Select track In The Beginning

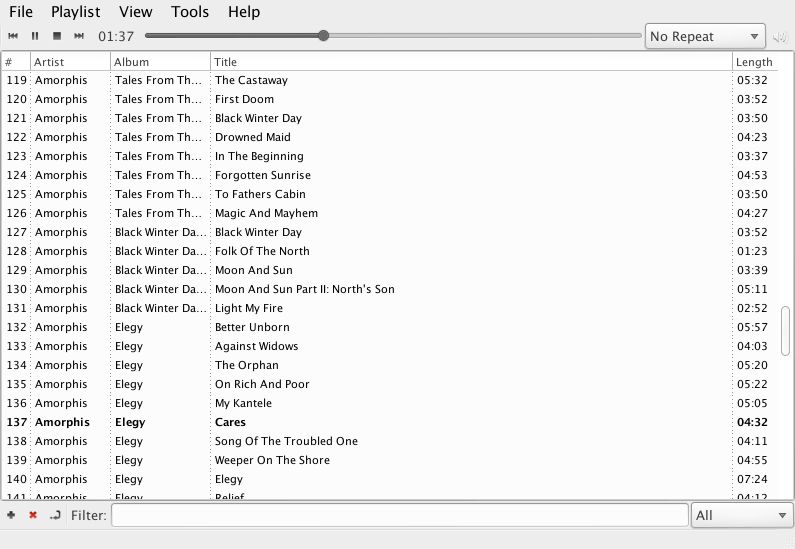point(390,156)
